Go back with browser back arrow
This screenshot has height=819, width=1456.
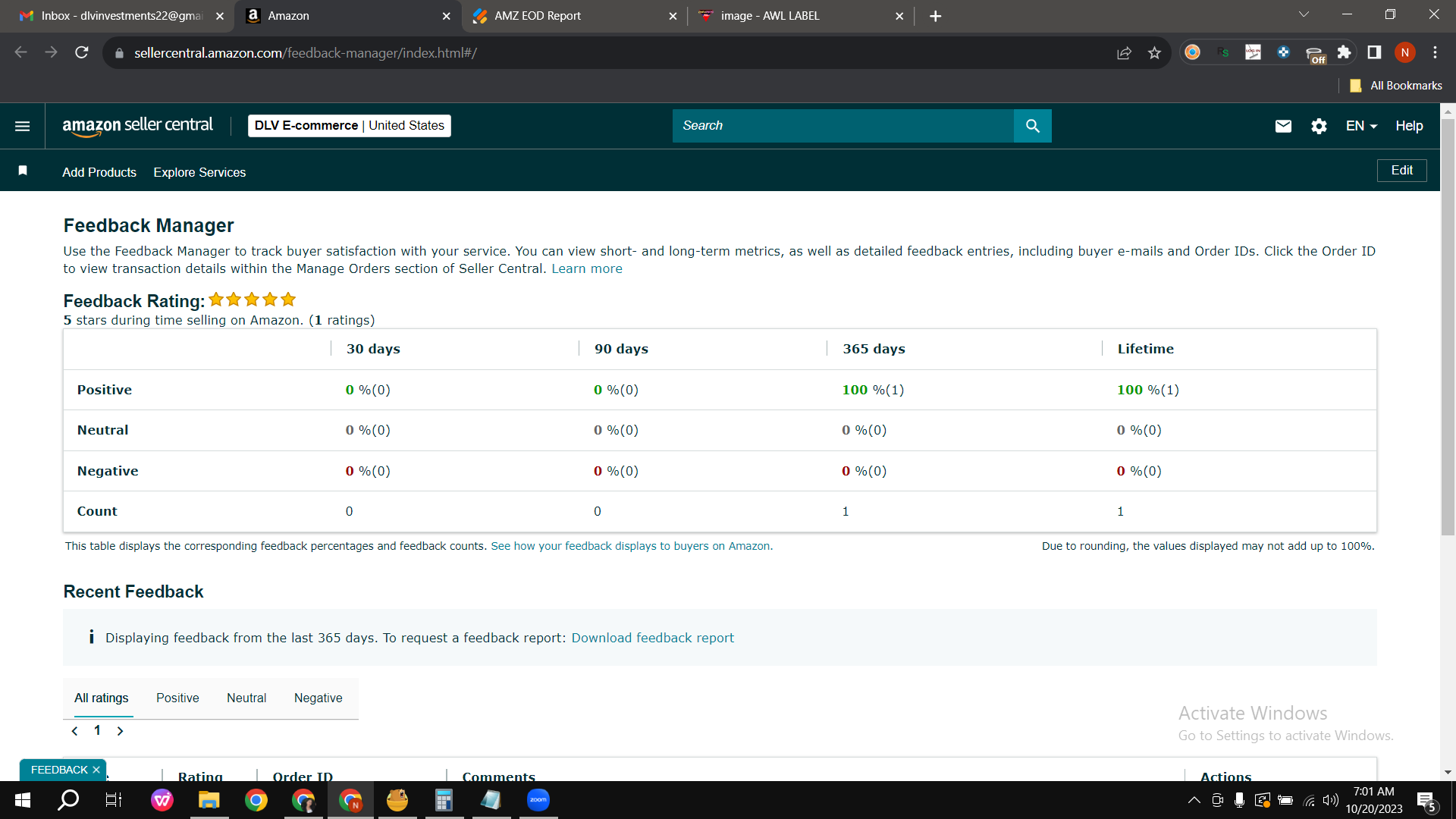tap(21, 52)
